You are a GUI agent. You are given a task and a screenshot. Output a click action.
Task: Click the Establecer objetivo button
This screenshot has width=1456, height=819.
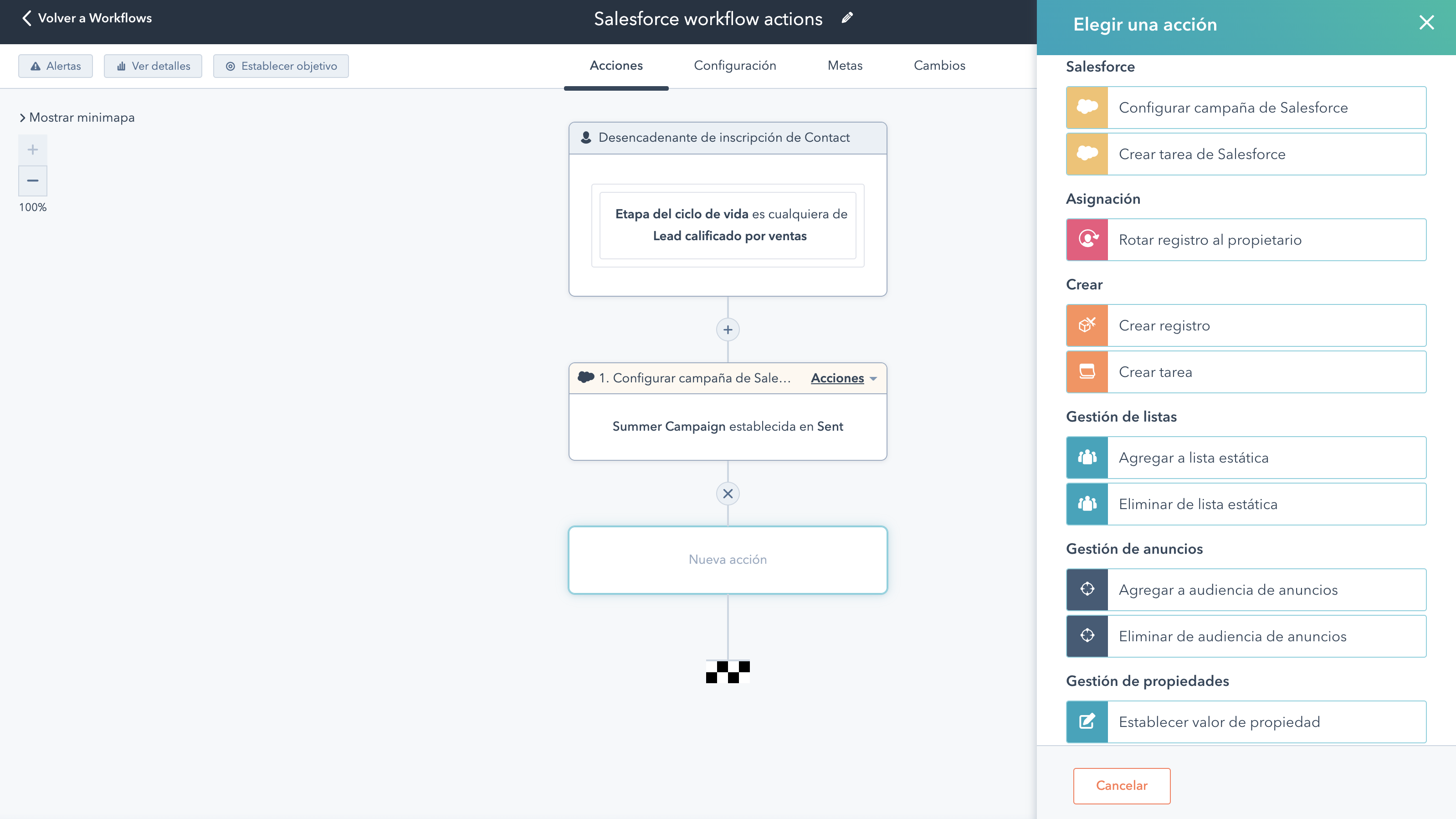pos(281,66)
